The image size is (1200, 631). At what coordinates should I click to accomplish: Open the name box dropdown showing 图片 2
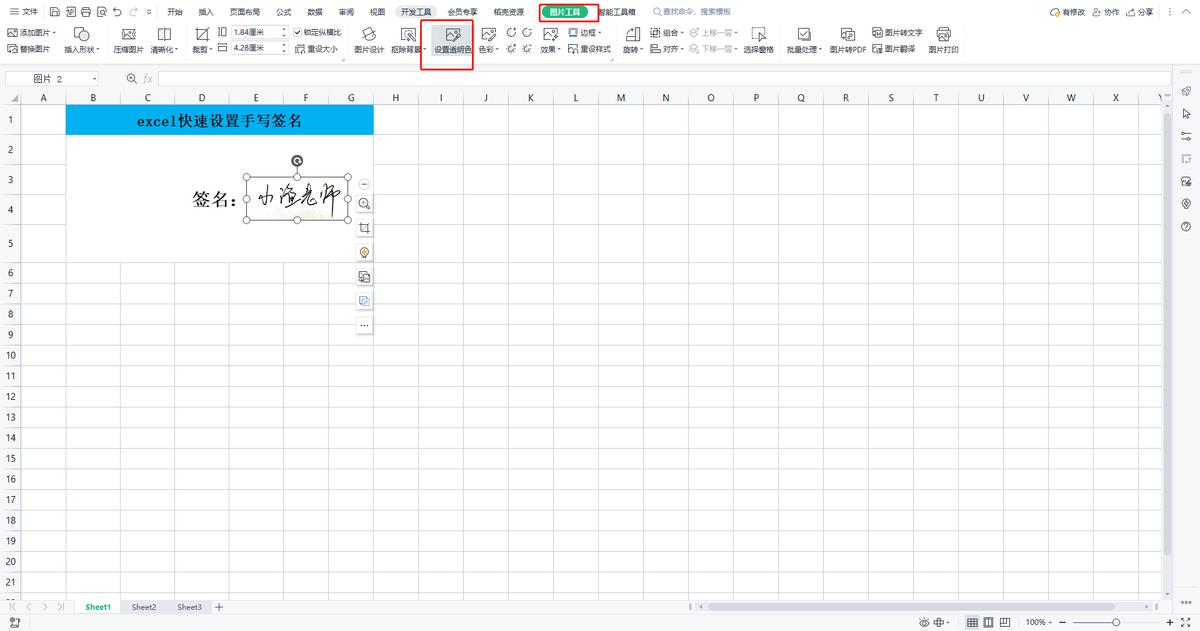(x=94, y=79)
